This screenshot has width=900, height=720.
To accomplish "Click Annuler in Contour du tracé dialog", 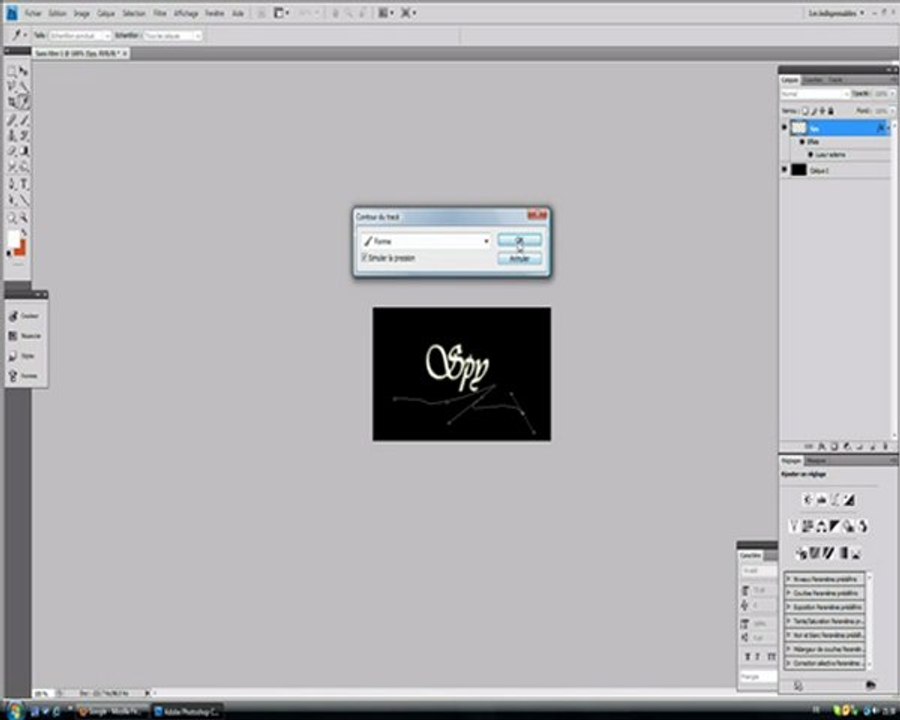I will [519, 259].
